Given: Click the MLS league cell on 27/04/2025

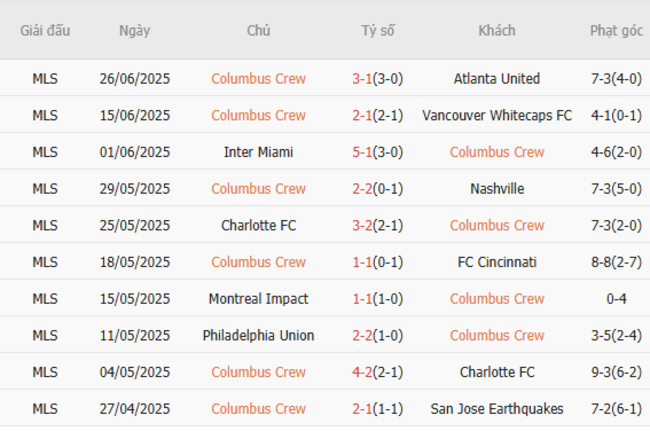Looking at the screenshot, I should (45, 409).
